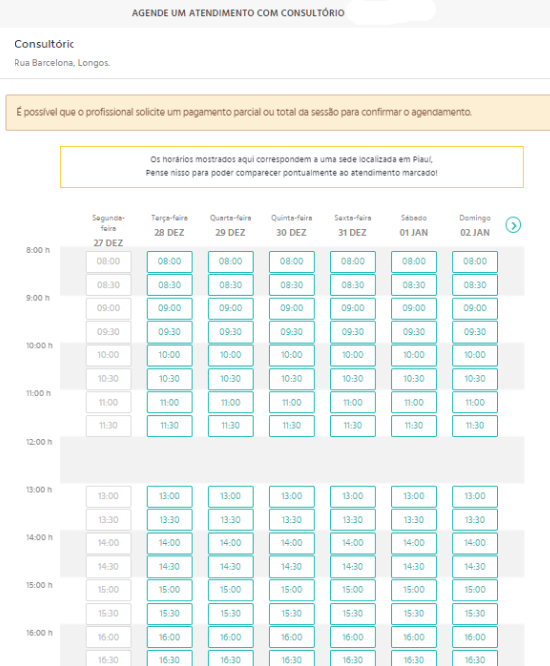
Task: Click the 30 DEZ Quinta-feira column header
Action: click(x=291, y=226)
